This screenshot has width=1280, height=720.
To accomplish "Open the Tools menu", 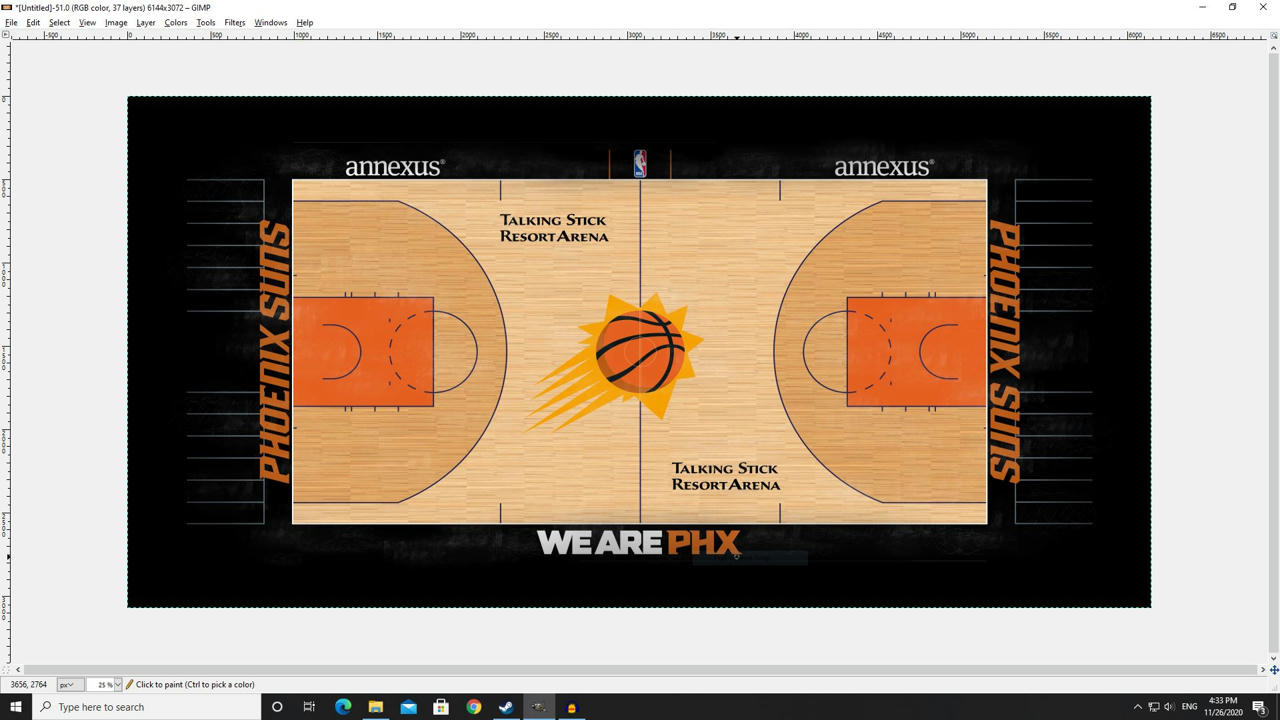I will pos(206,22).
